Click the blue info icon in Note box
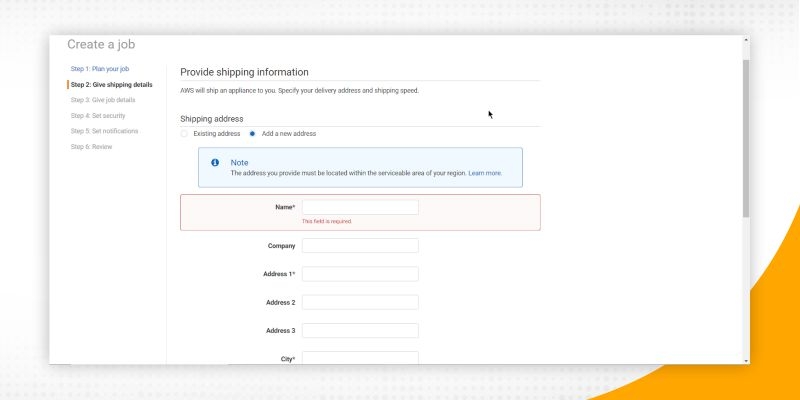 [215, 162]
